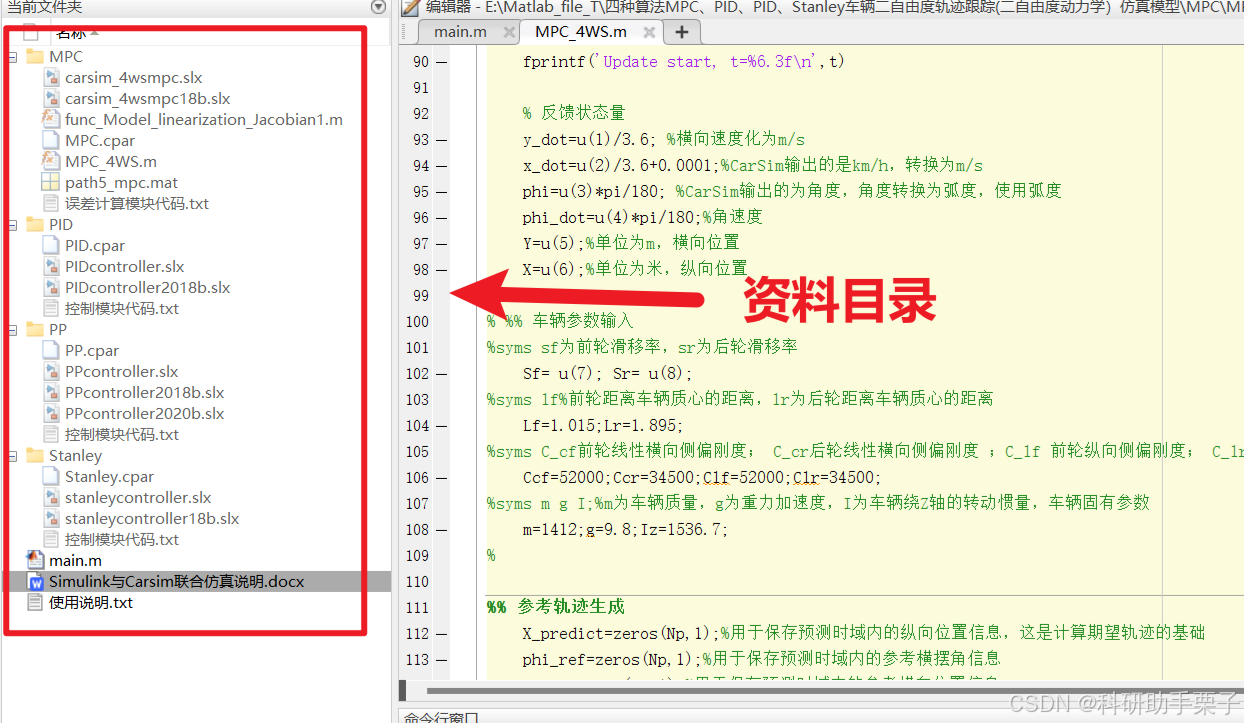Select the PP.cpar file icon
The height and width of the screenshot is (723, 1244).
pyautogui.click(x=52, y=350)
